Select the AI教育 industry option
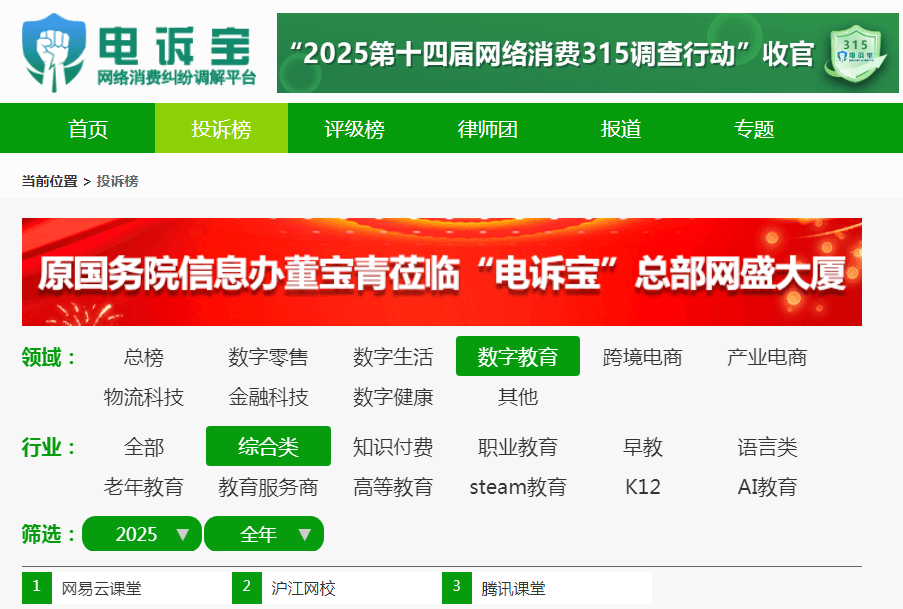This screenshot has width=903, height=609. [767, 487]
